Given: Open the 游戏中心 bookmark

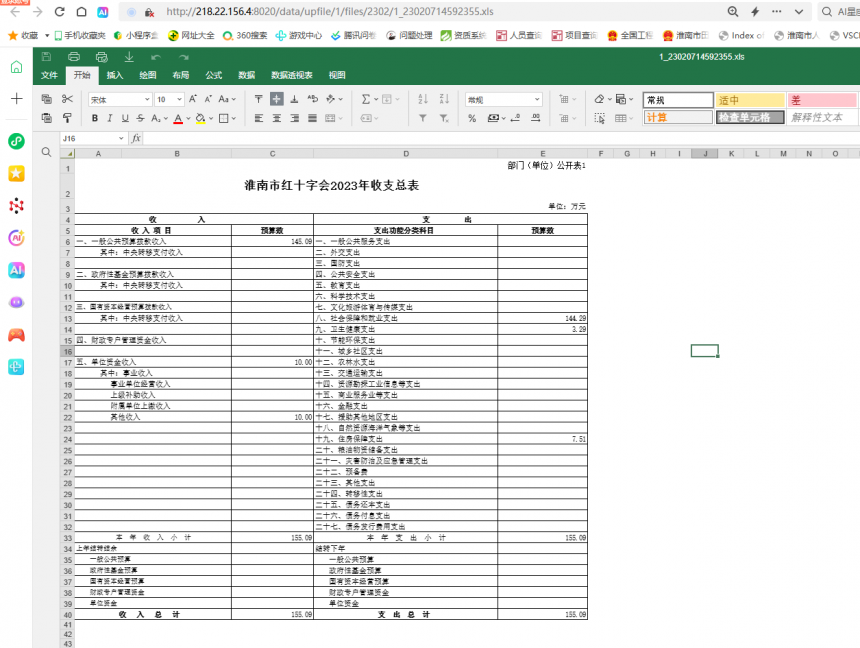Looking at the screenshot, I should [x=299, y=36].
